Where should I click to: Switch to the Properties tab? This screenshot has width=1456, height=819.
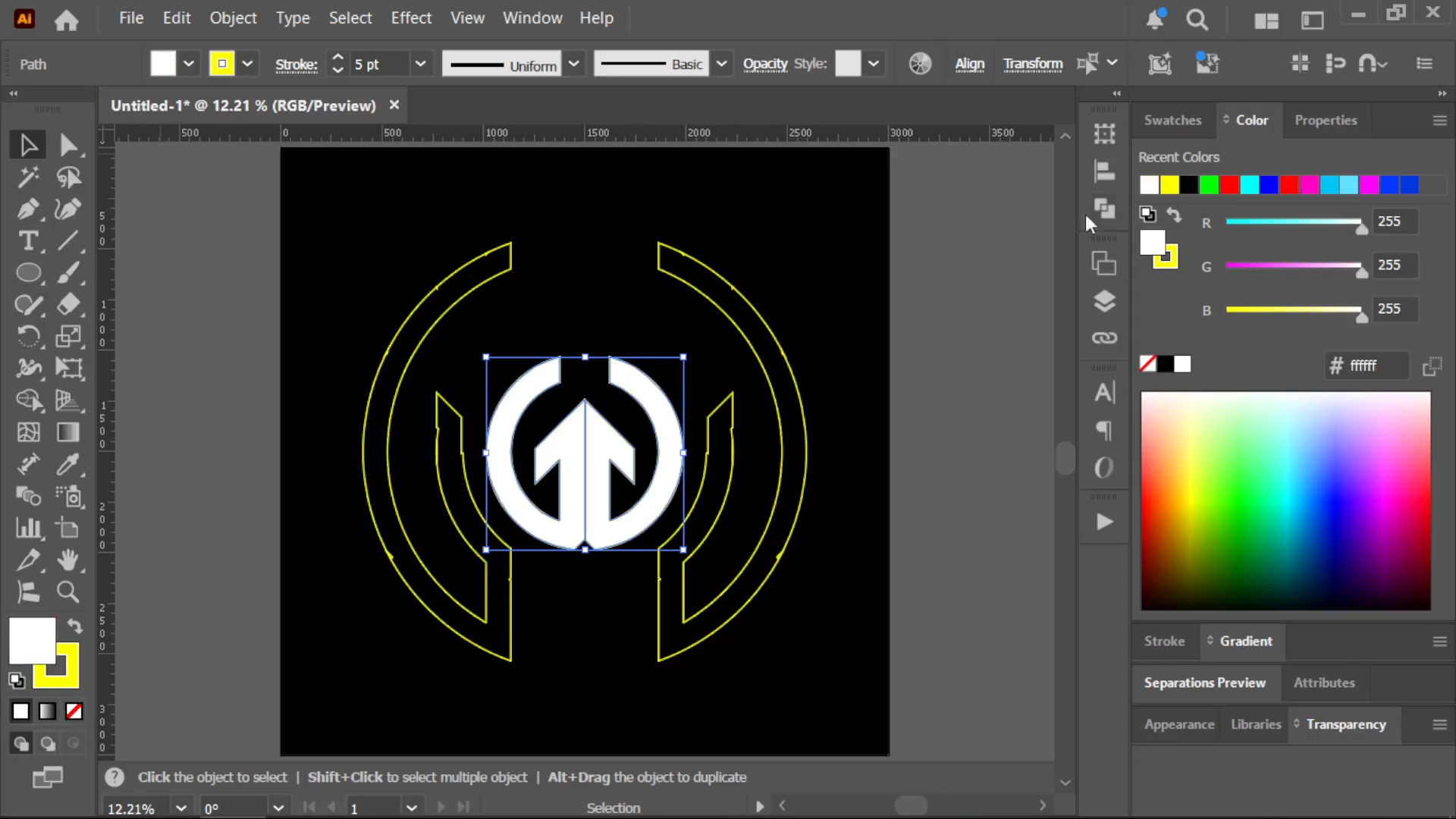[x=1326, y=120]
